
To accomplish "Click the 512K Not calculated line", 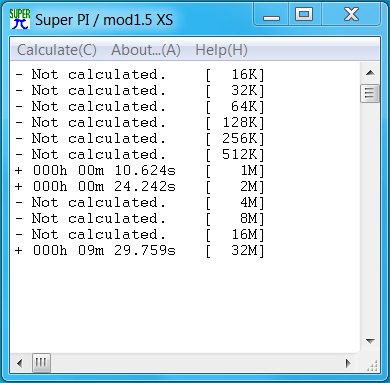I will (x=140, y=155).
